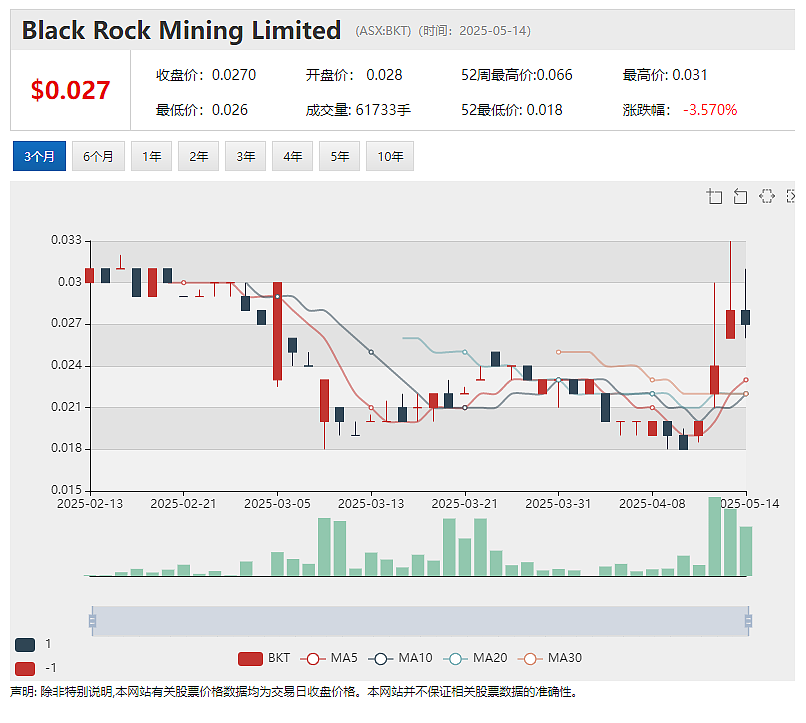Click the zoom reset (undo zoom) icon

(x=740, y=196)
